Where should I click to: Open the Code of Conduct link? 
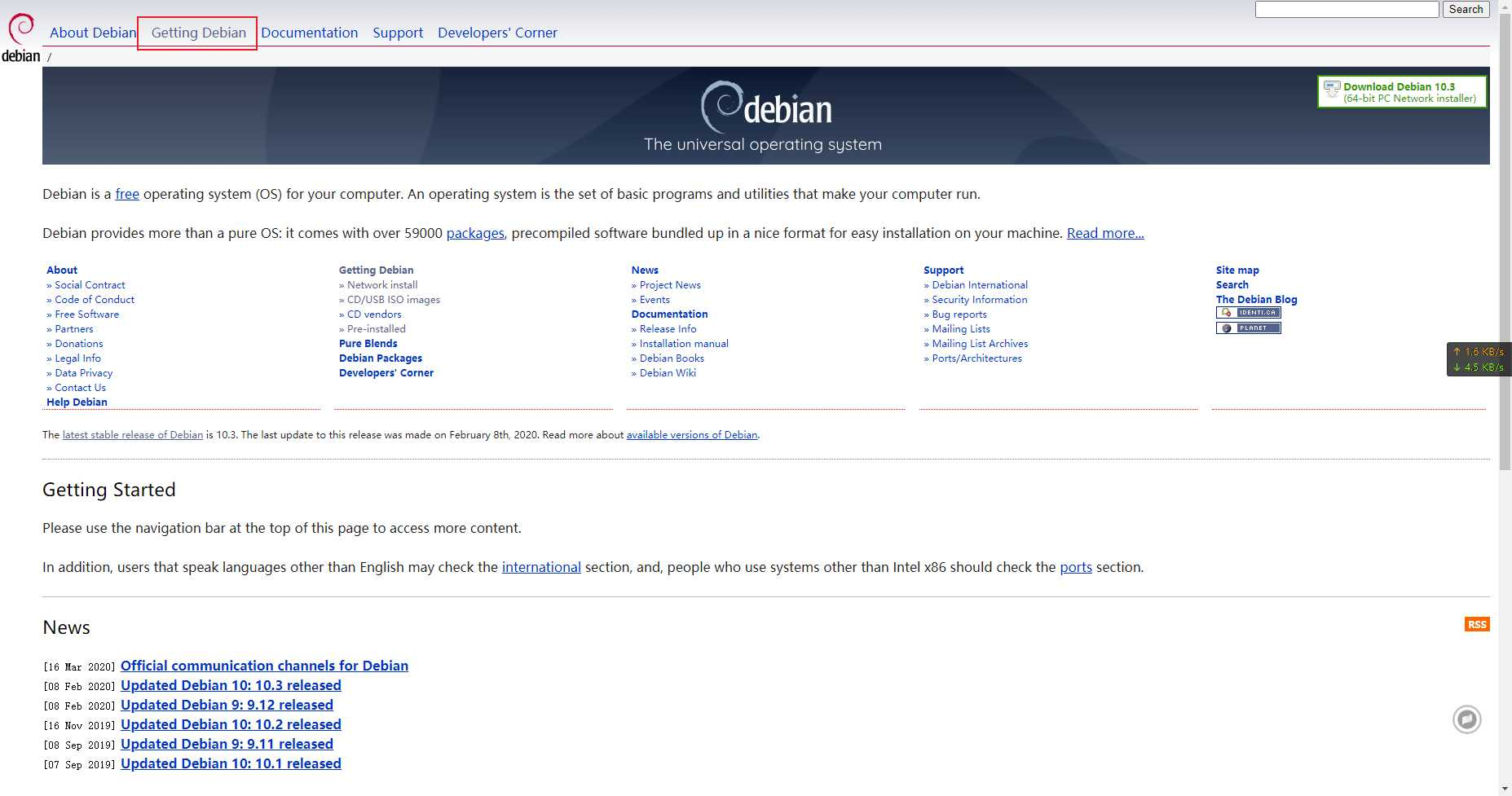click(95, 300)
